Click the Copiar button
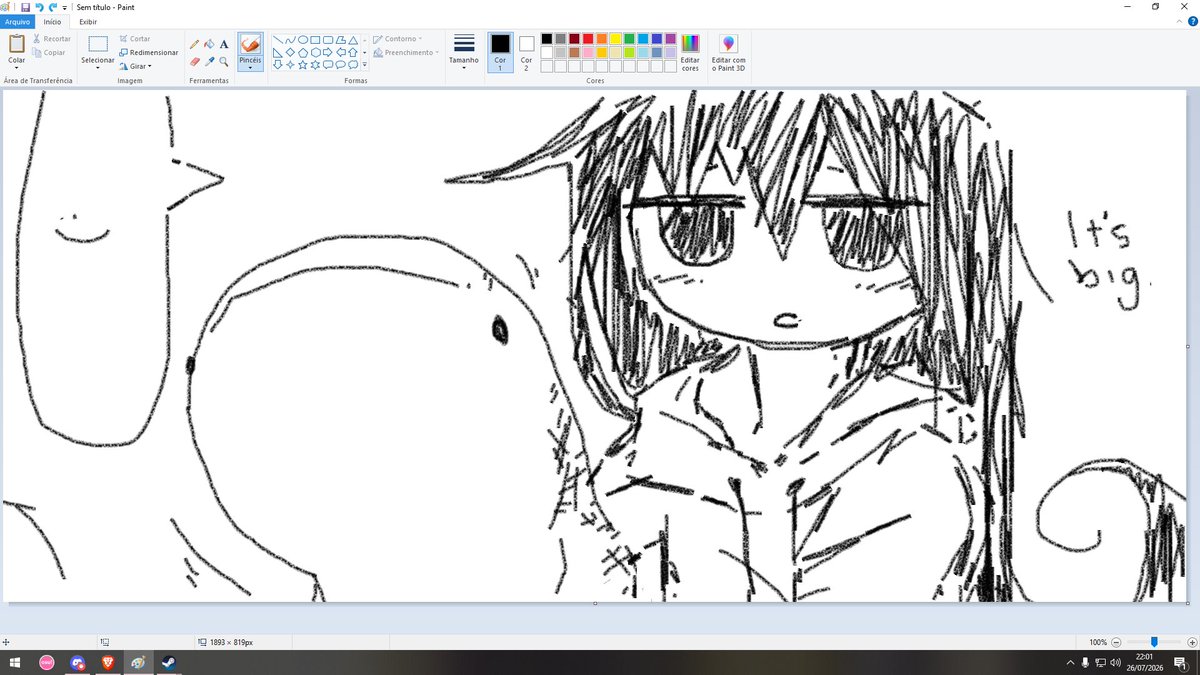The image size is (1200, 675). point(49,52)
